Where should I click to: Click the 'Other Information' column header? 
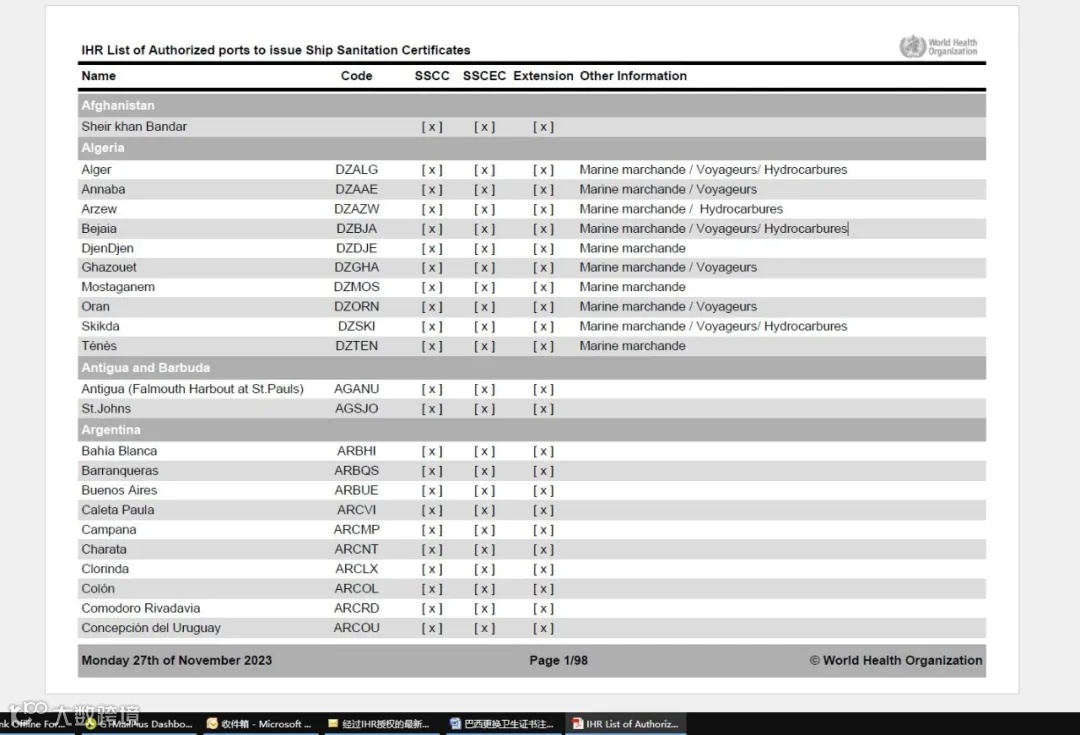(x=633, y=76)
